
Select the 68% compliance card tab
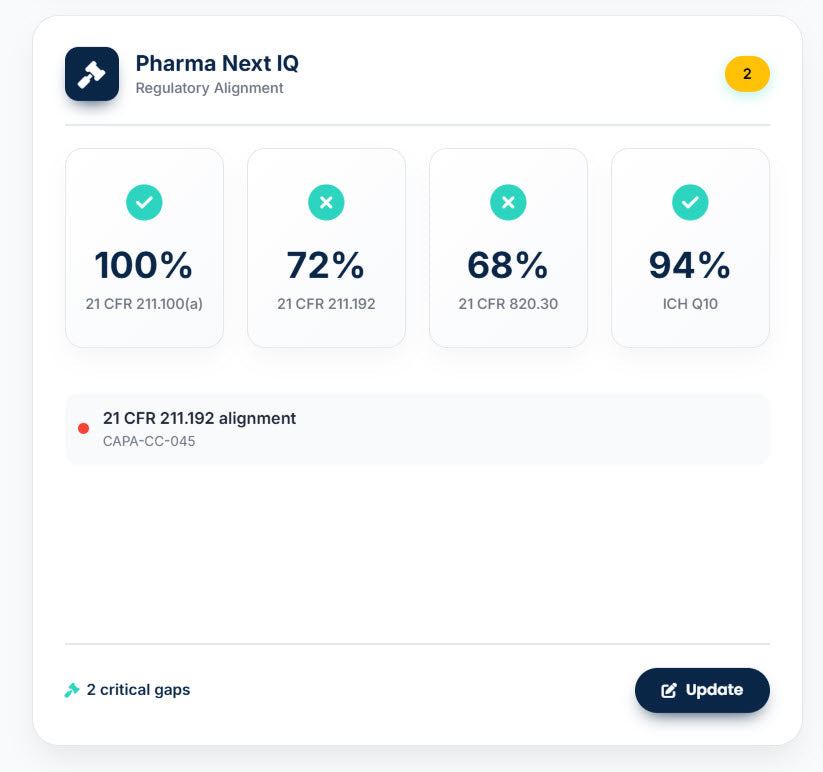tap(508, 247)
